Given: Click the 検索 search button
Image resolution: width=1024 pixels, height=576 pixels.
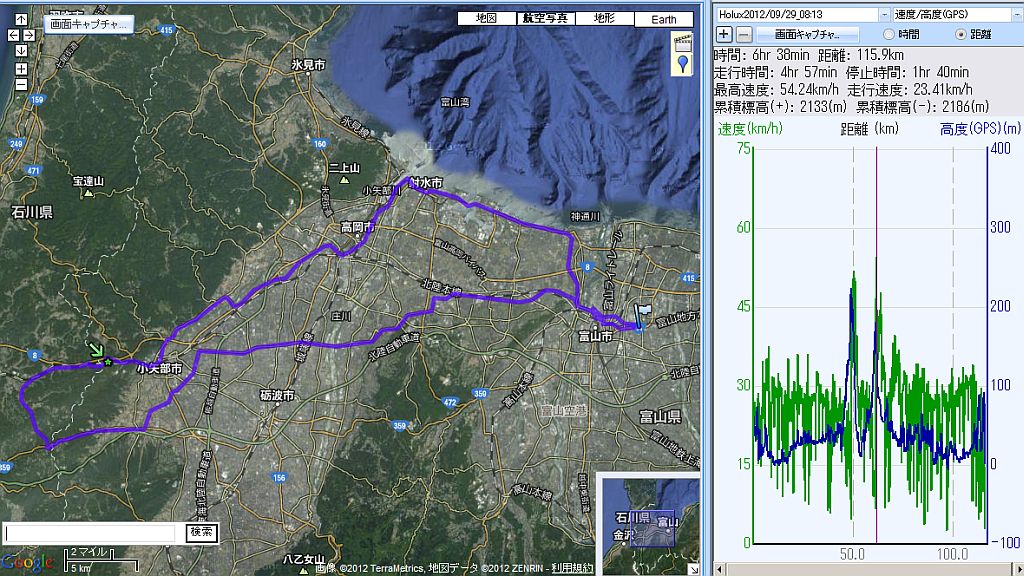Looking at the screenshot, I should (201, 533).
